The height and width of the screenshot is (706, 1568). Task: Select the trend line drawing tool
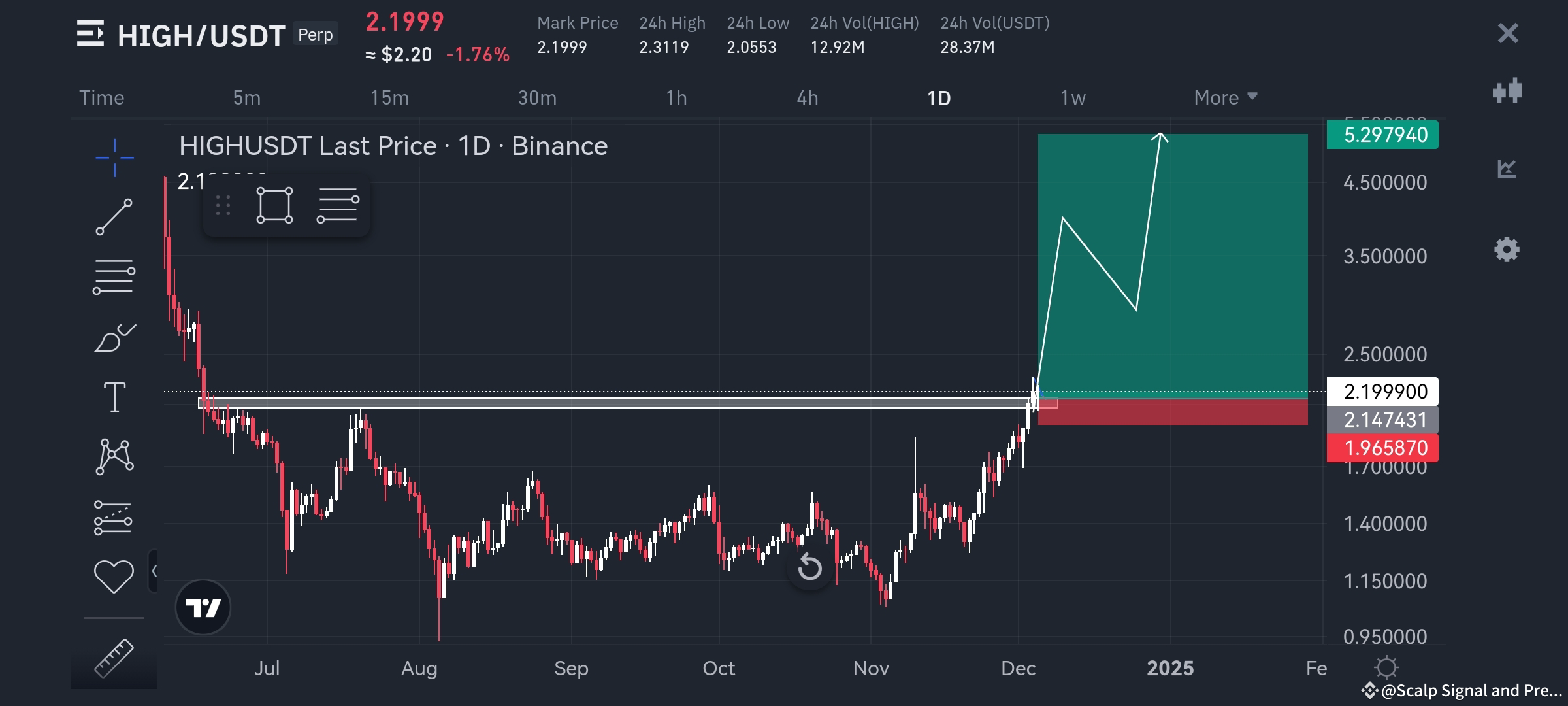(114, 216)
